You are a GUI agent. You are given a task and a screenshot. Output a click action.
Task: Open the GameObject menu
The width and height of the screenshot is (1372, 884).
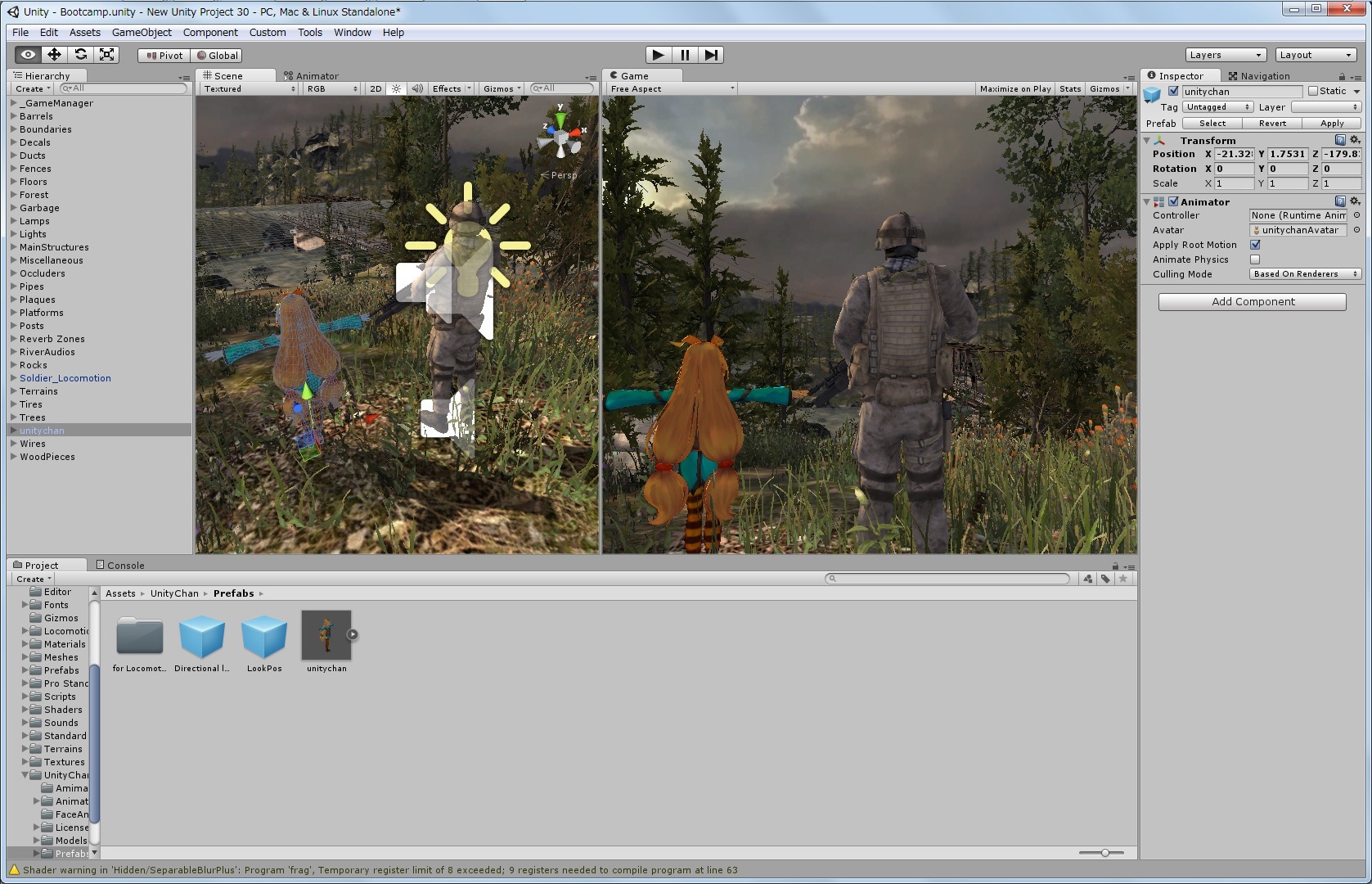click(142, 33)
